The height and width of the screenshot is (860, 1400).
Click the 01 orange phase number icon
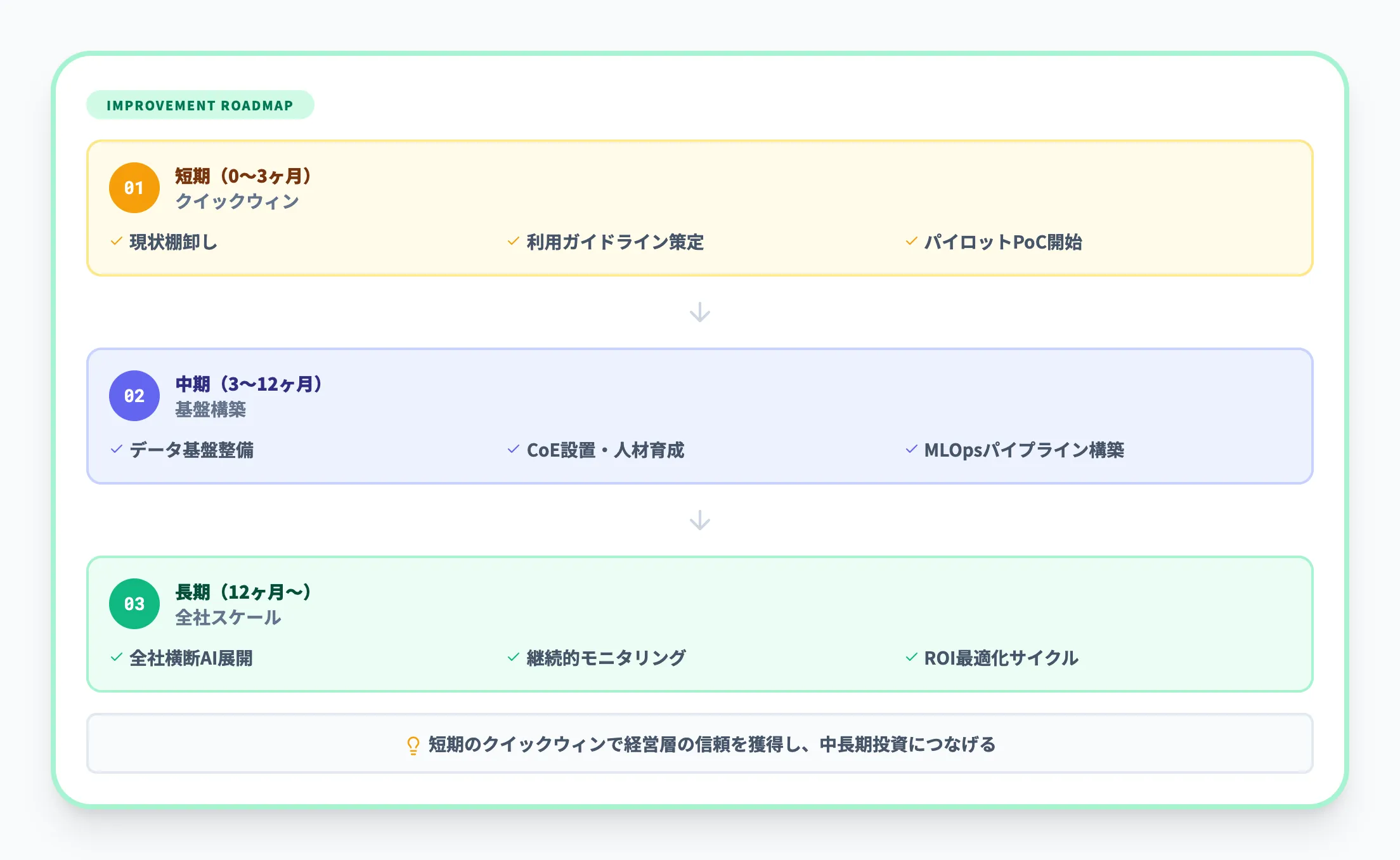click(134, 187)
